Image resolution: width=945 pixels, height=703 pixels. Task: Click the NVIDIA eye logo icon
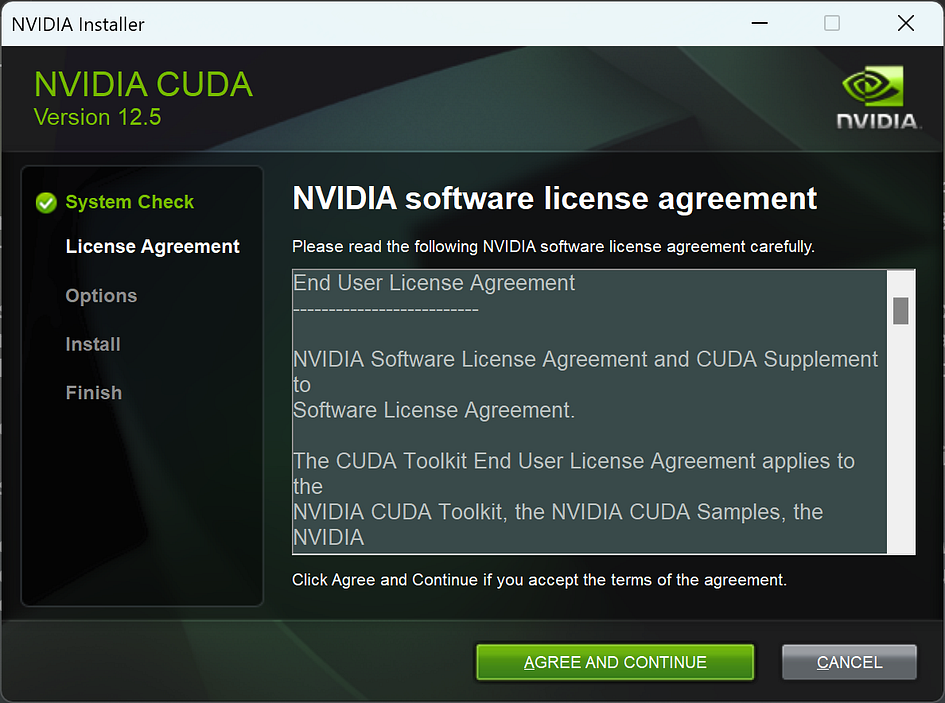[873, 86]
